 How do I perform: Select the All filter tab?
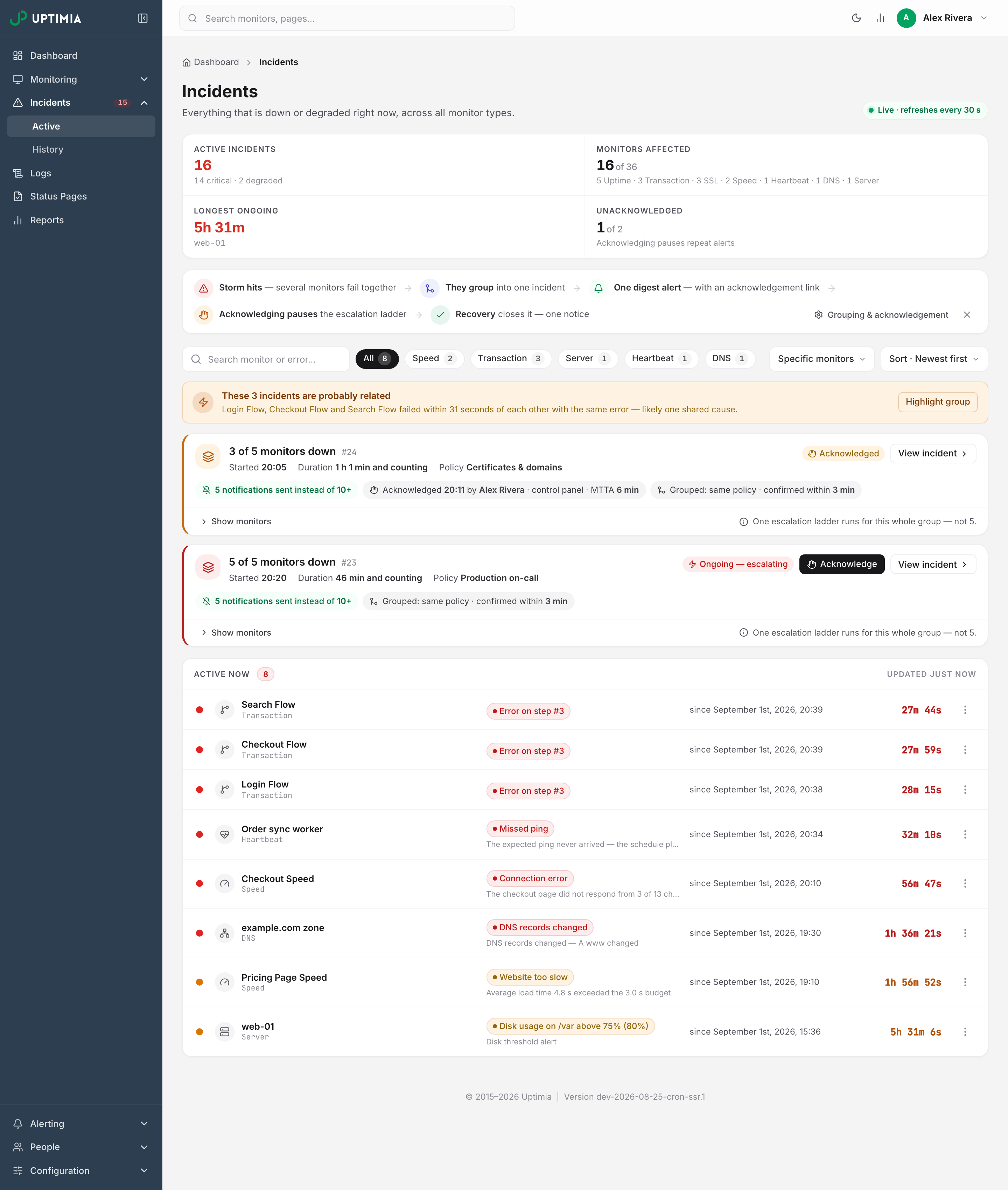coord(377,359)
